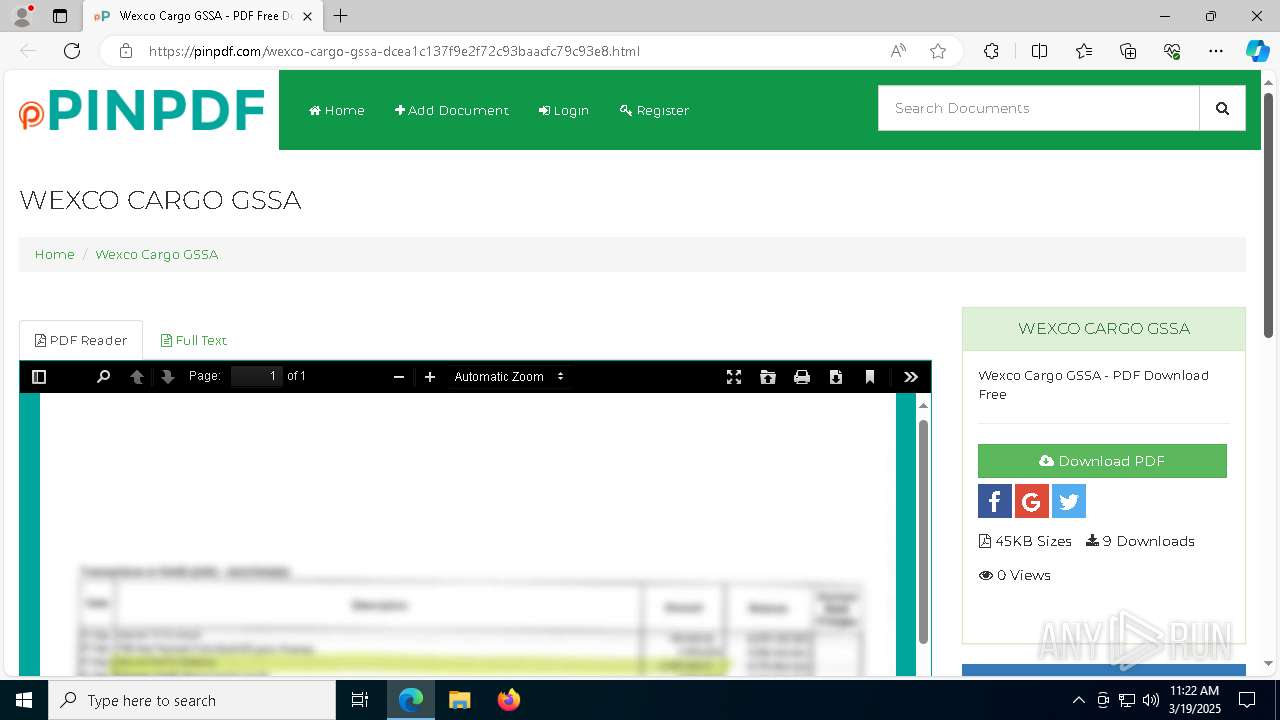Switch to the PDF Reader tab

tap(81, 340)
